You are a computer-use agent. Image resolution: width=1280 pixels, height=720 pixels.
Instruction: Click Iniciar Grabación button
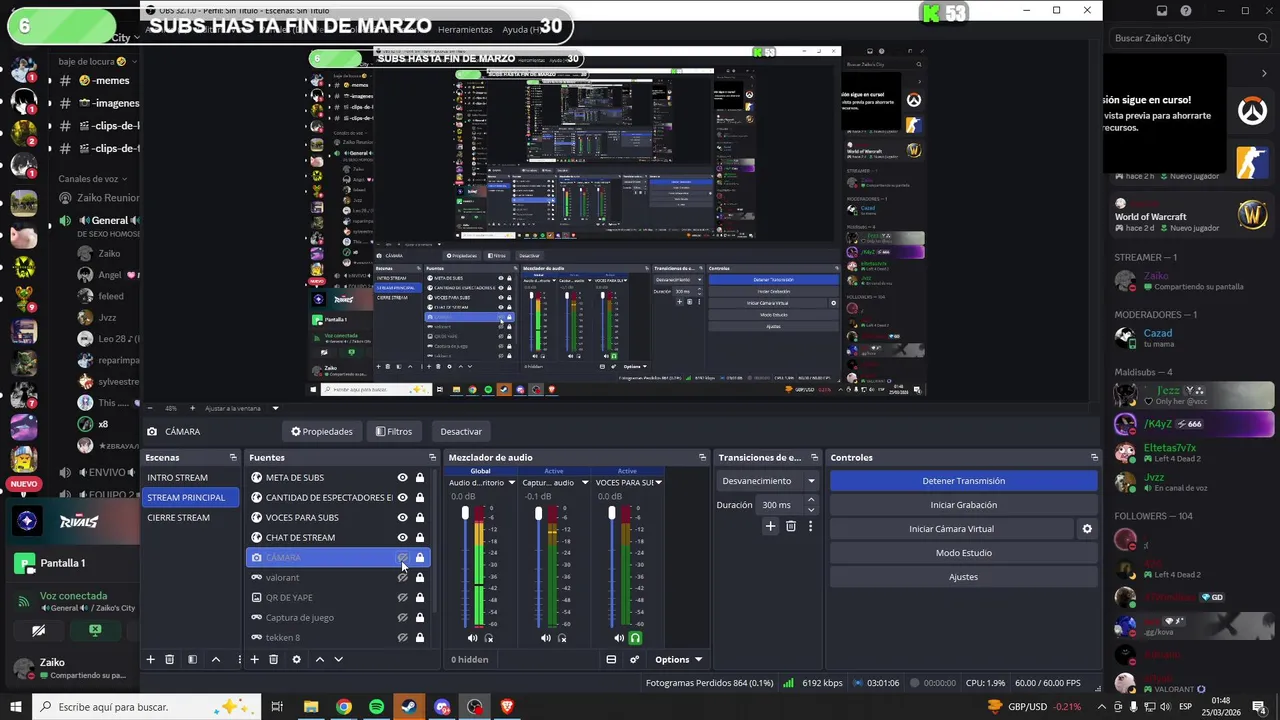(x=963, y=505)
